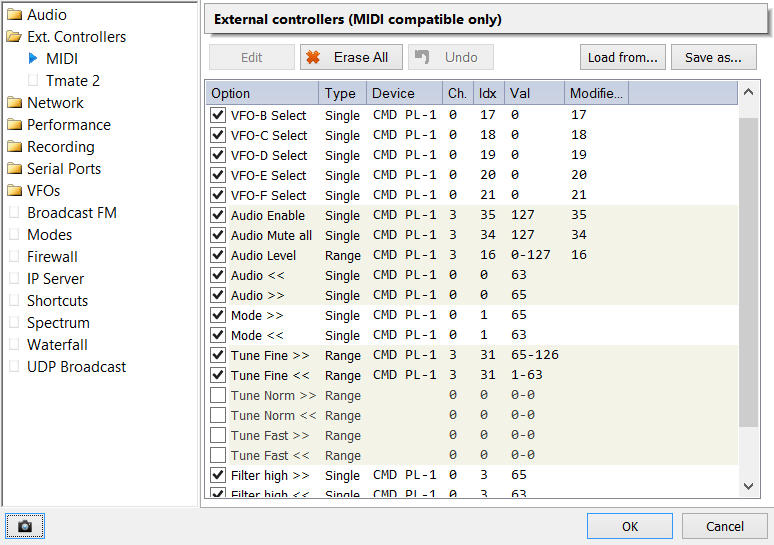Open the VFOs settings category
The width and height of the screenshot is (774, 545).
click(43, 191)
